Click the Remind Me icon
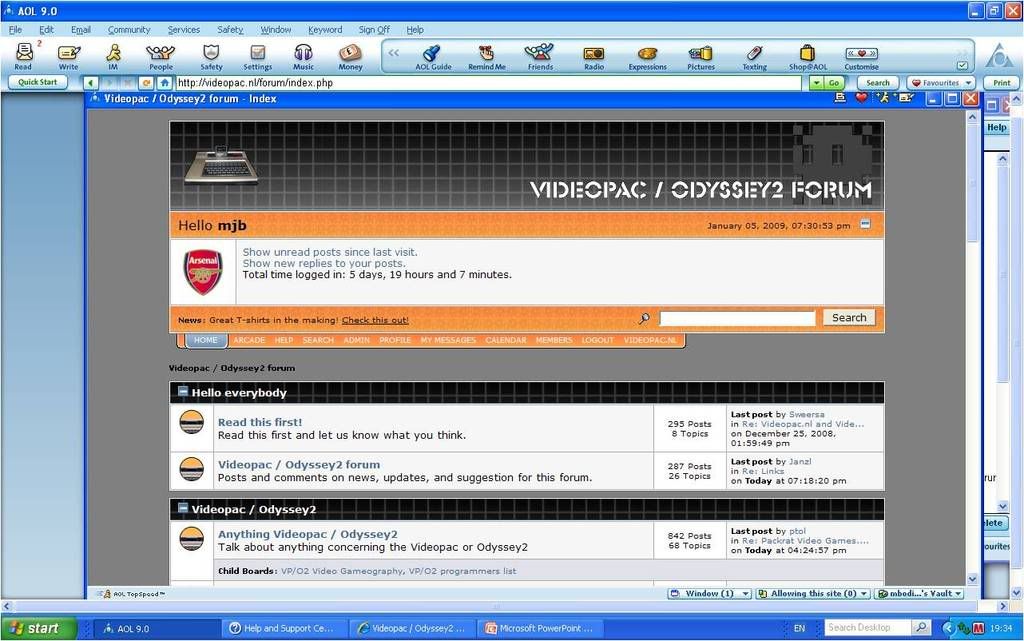Screen dimensions: 1024x641 click(x=487, y=56)
